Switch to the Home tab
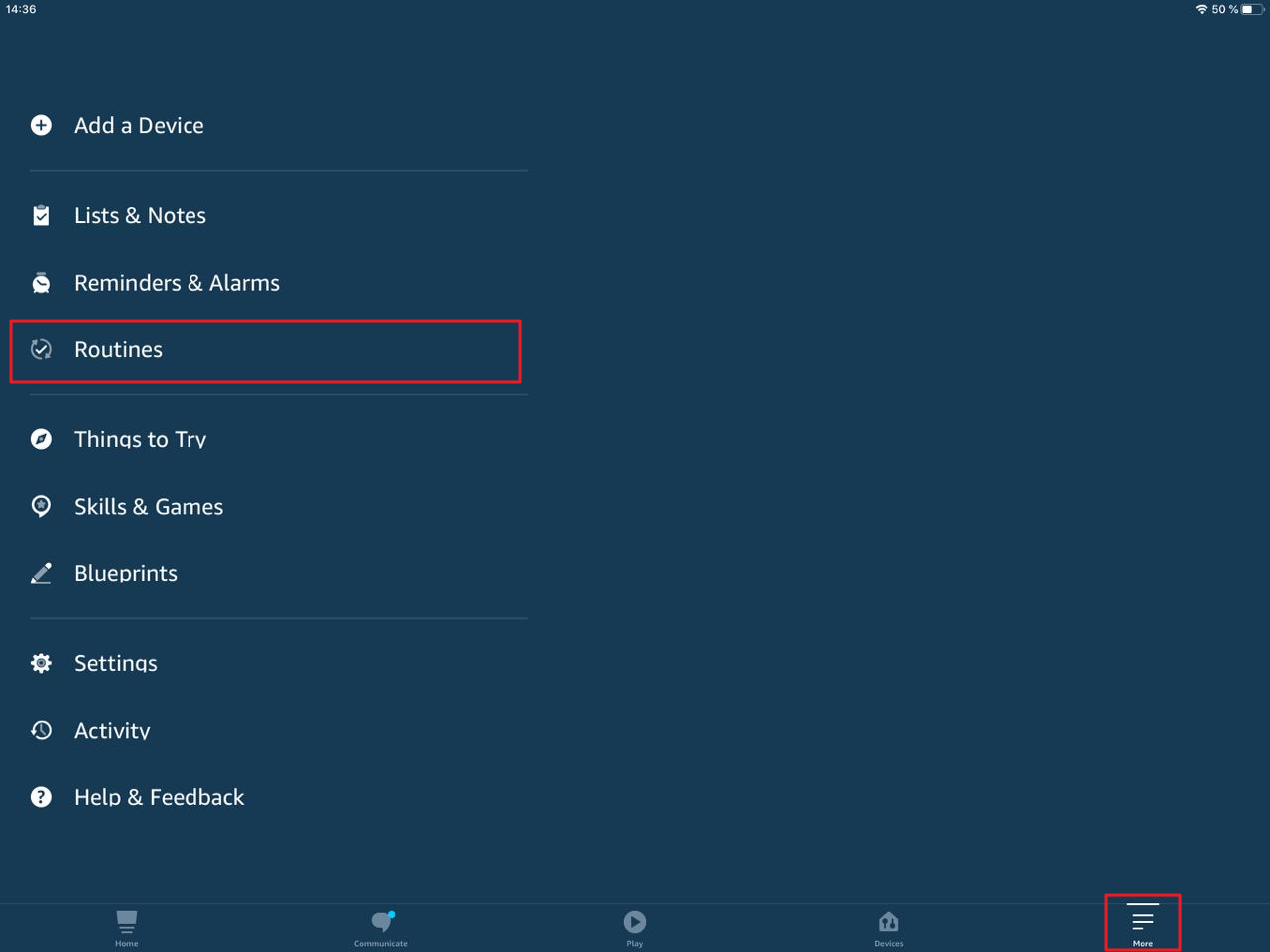Image resolution: width=1270 pixels, height=952 pixels. pyautogui.click(x=127, y=927)
